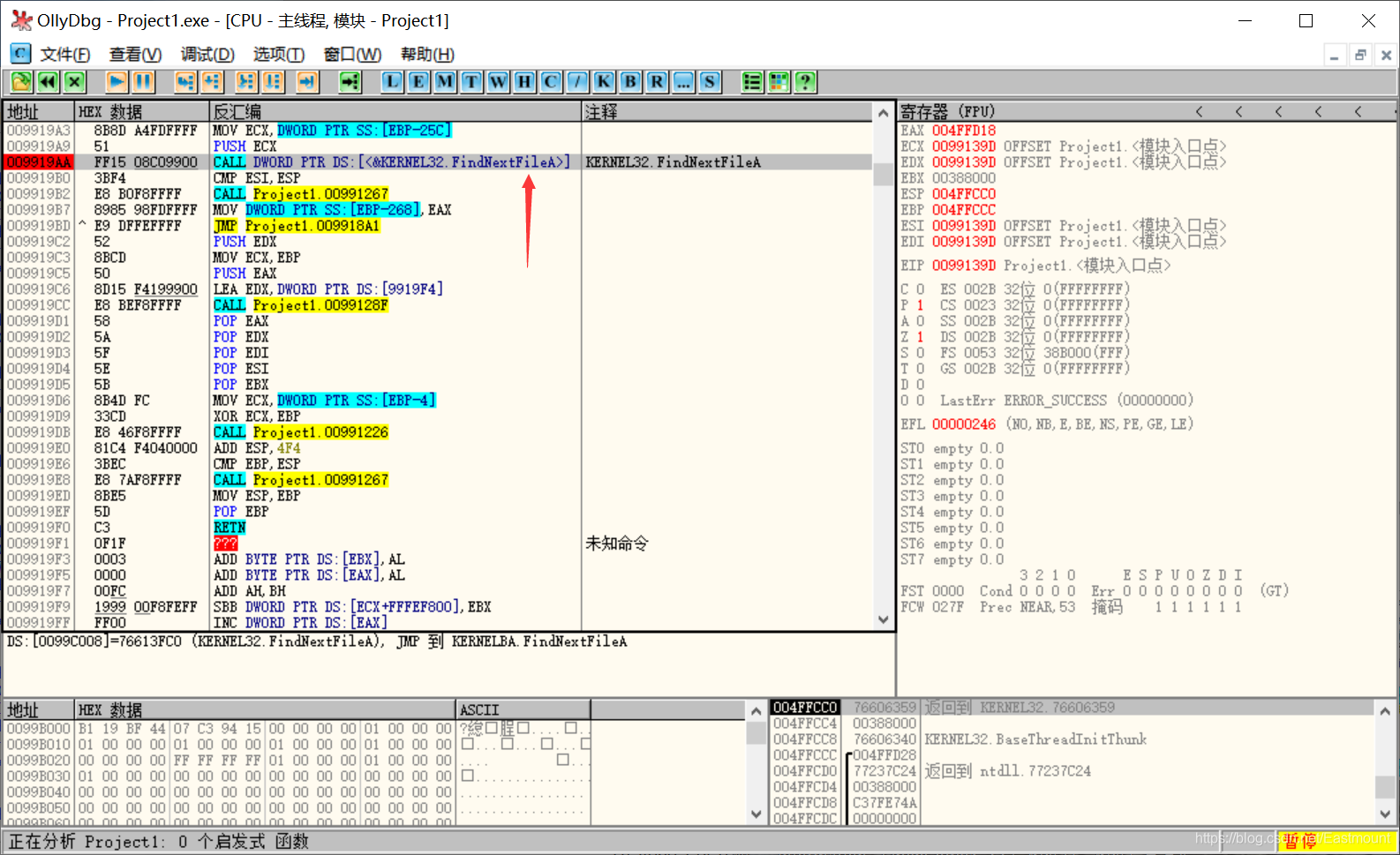Select stack row 004FFCC8 BaseThreadInitThunk

(959, 739)
